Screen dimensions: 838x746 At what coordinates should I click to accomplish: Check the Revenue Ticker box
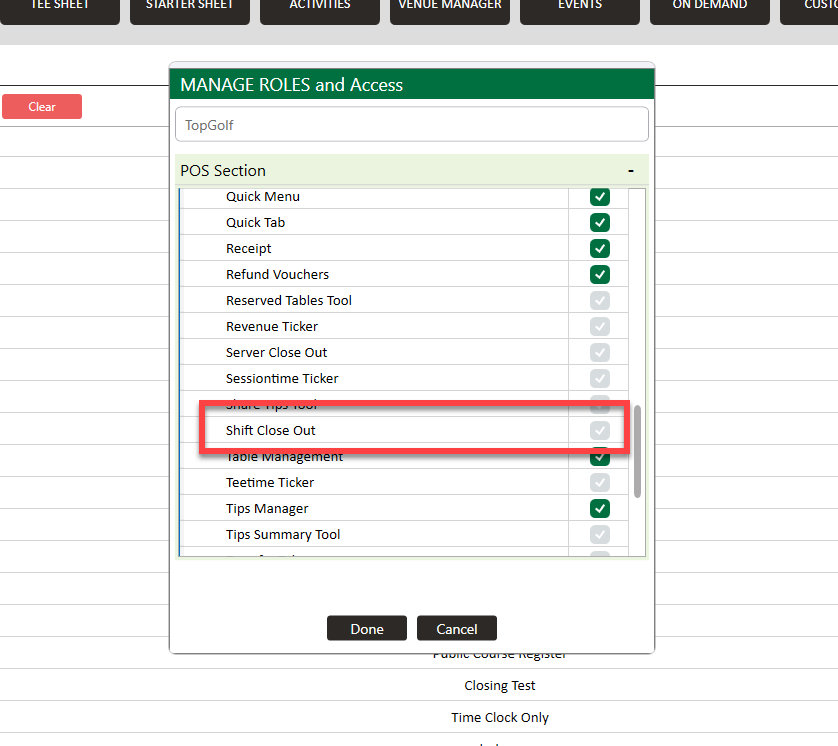coord(599,327)
